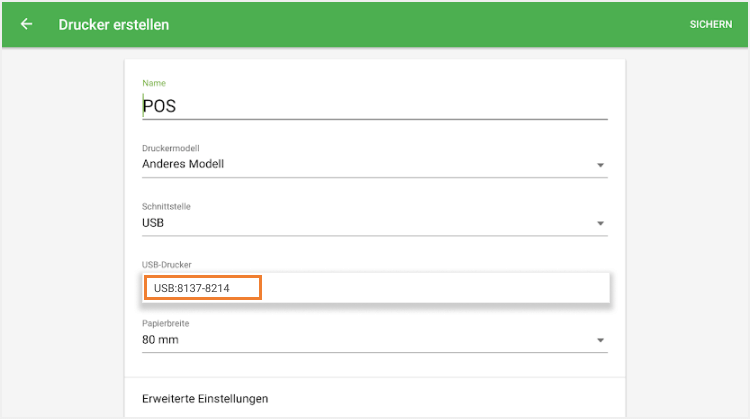Expand the Papierbreite dropdown arrow
Viewport: 750px width, 419px height.
600,340
